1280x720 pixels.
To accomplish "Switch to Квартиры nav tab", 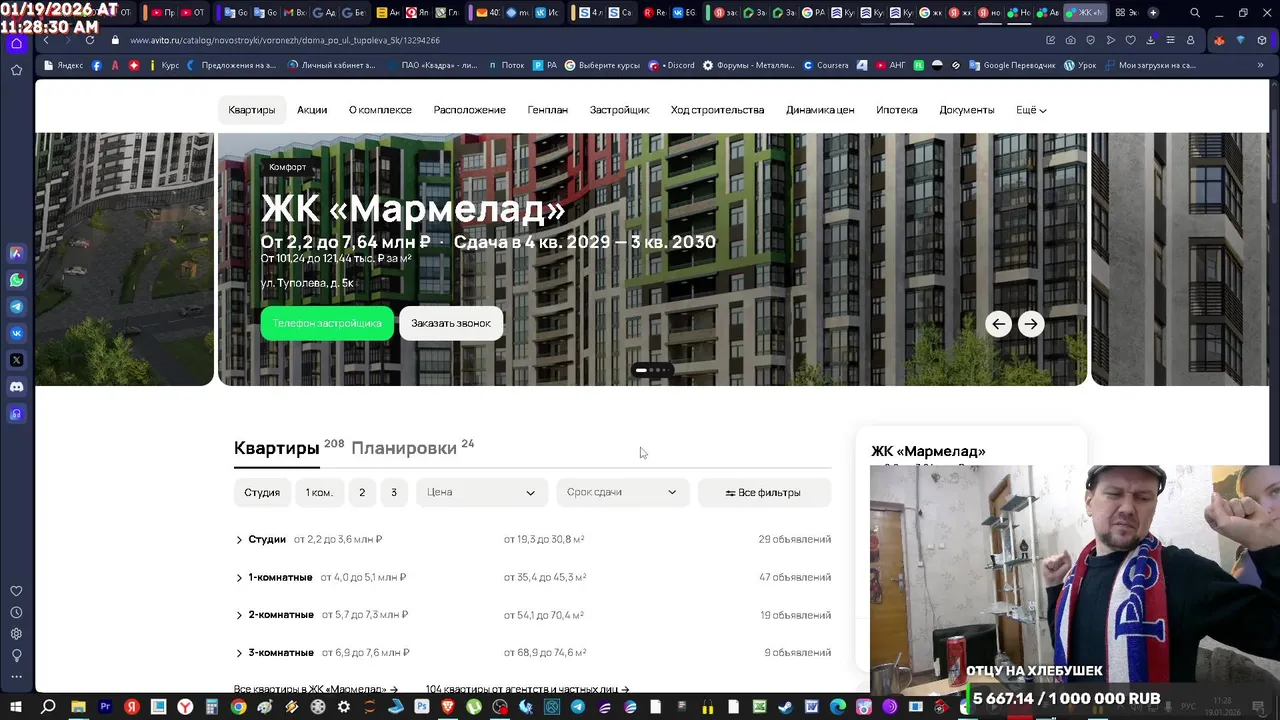I will tap(252, 110).
